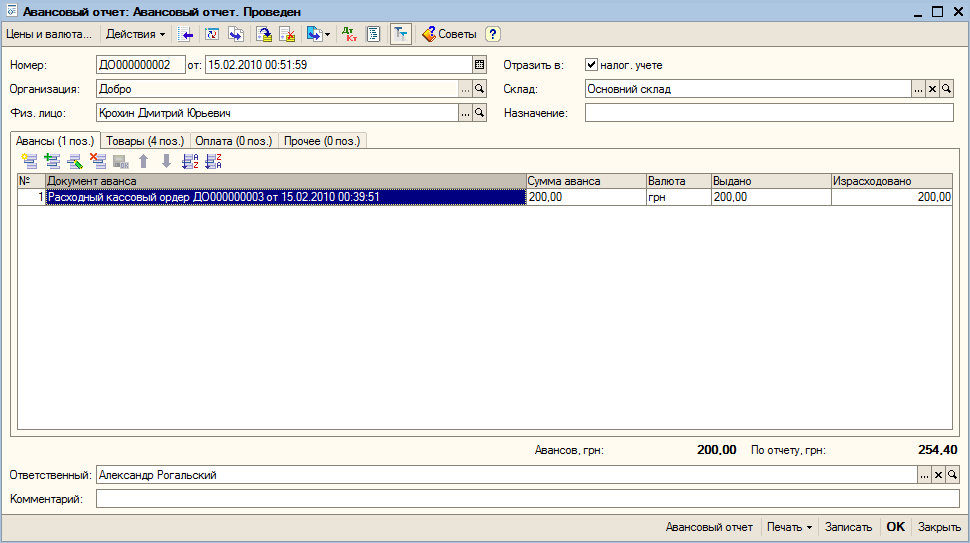Click the Записать button
The image size is (970, 543).
coord(848,527)
